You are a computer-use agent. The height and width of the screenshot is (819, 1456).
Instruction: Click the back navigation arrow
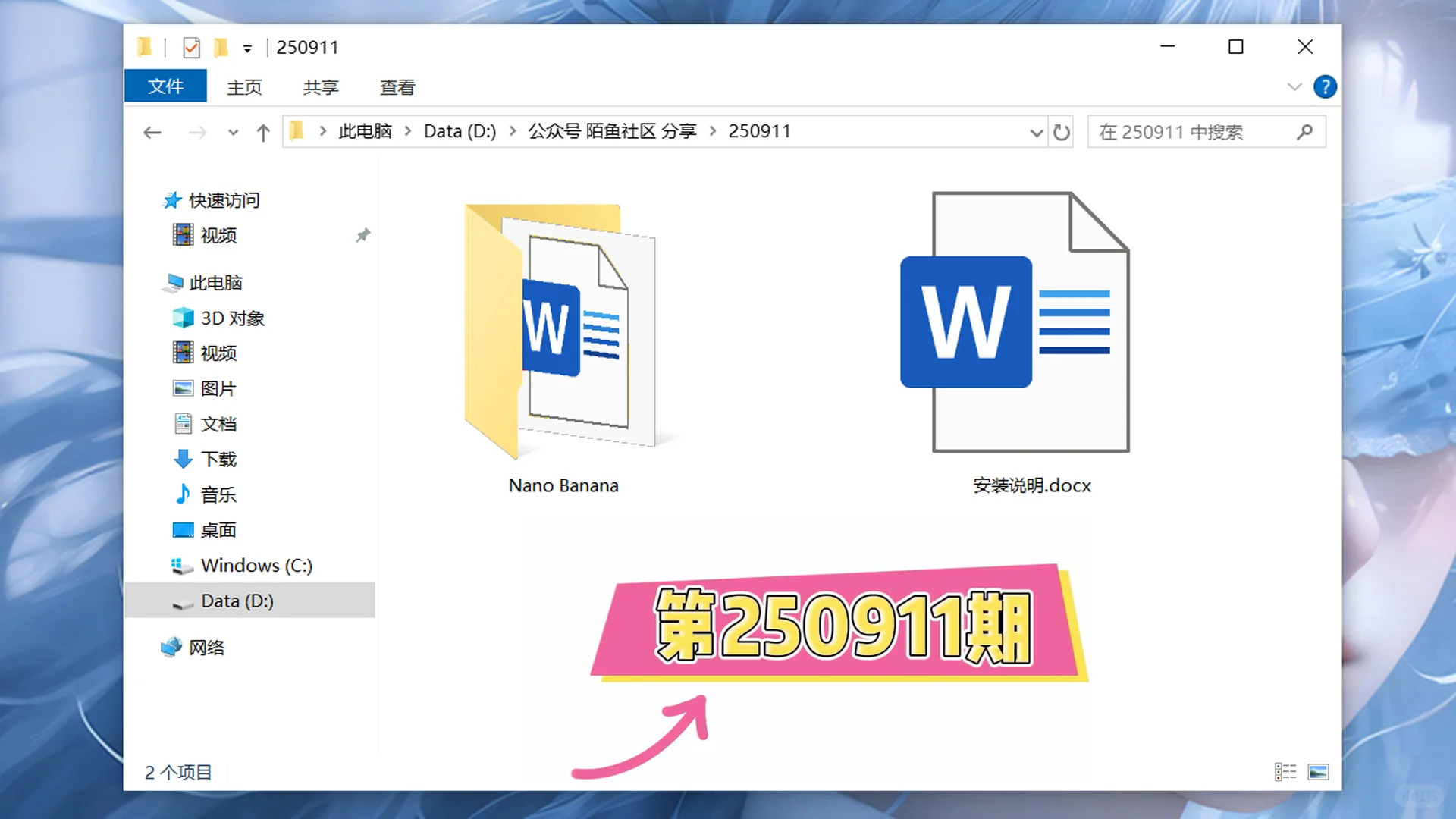click(152, 131)
